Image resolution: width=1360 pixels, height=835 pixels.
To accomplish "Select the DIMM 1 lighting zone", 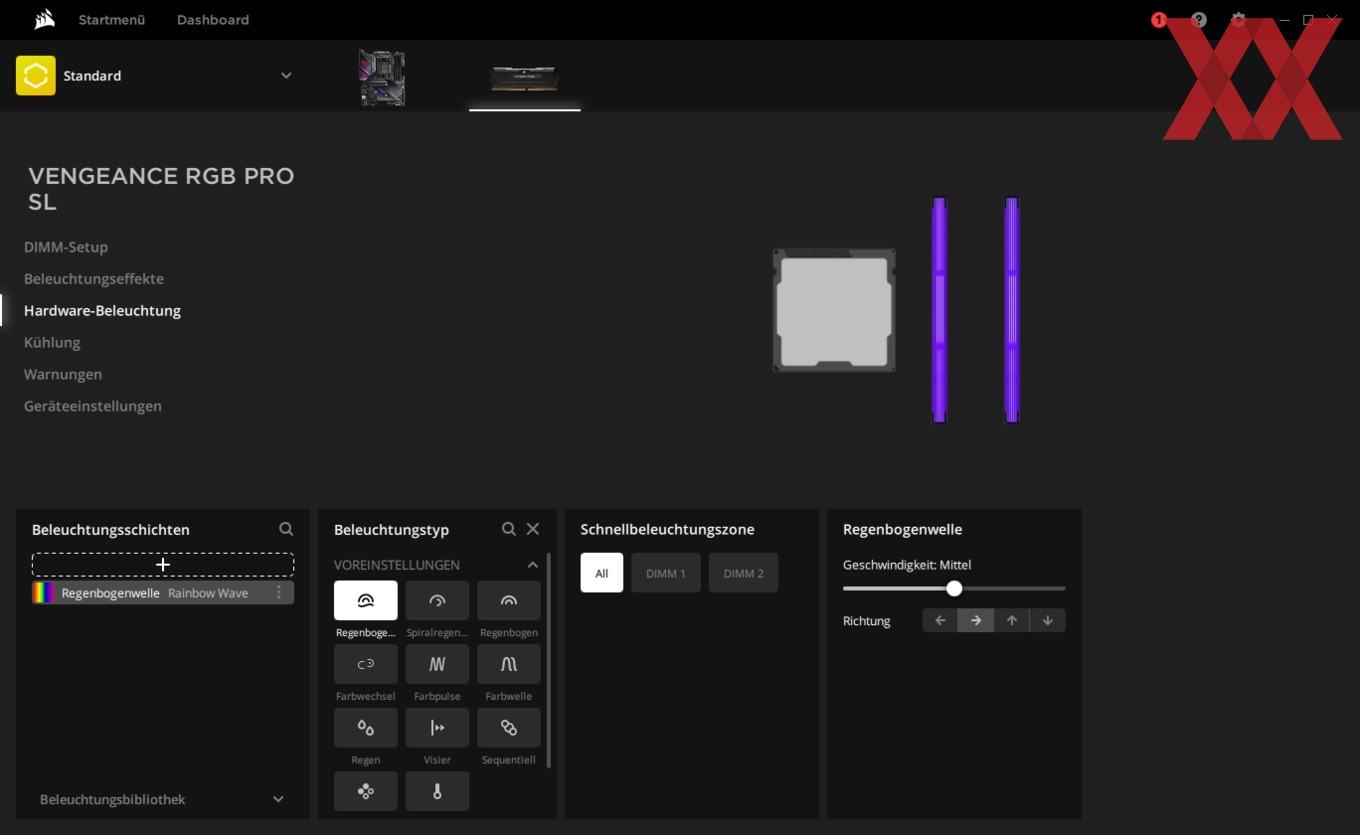I will point(666,573).
